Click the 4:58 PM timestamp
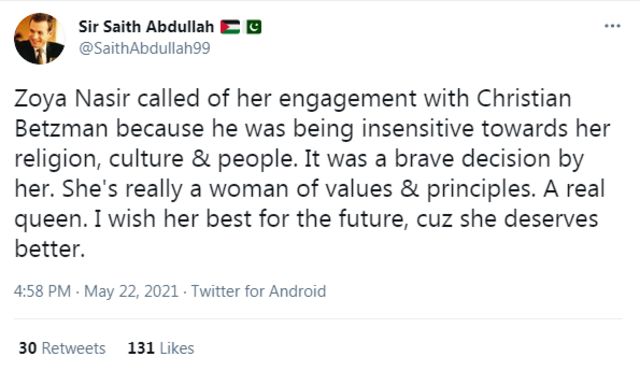Viewport: 640px width, 371px height. pyautogui.click(x=42, y=291)
